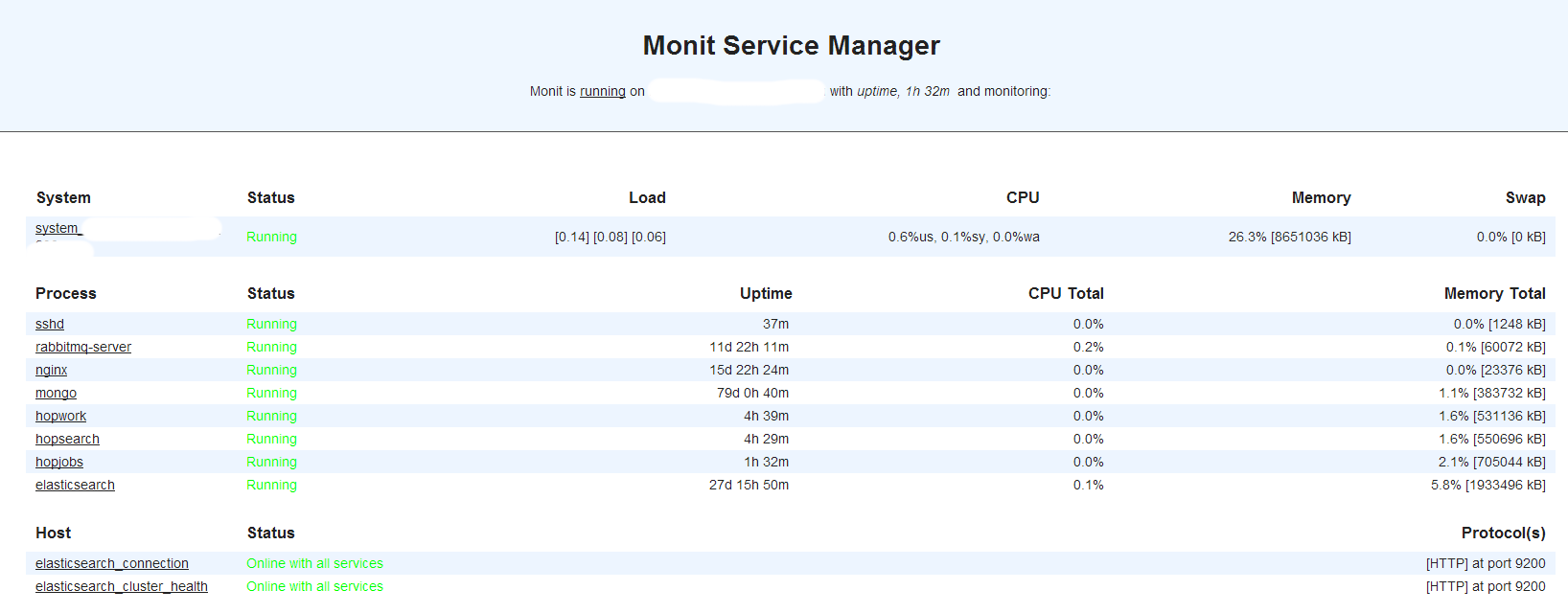This screenshot has width=1568, height=613.
Task: View hopsearch process details
Action: coord(67,440)
